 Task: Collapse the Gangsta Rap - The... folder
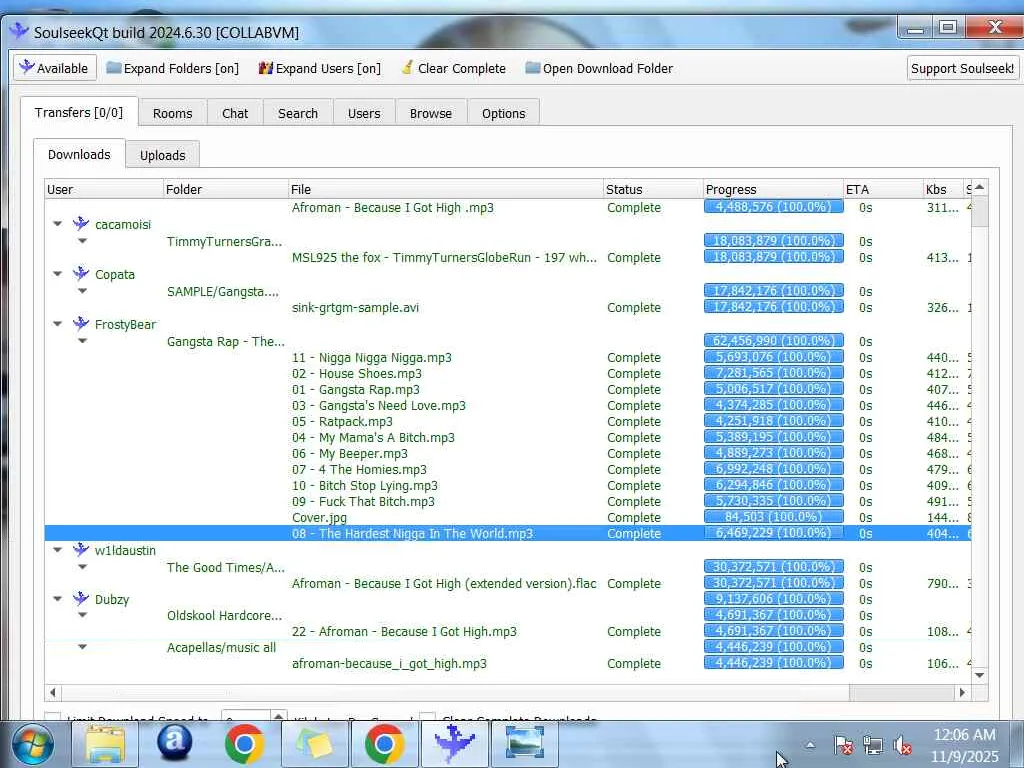(82, 341)
